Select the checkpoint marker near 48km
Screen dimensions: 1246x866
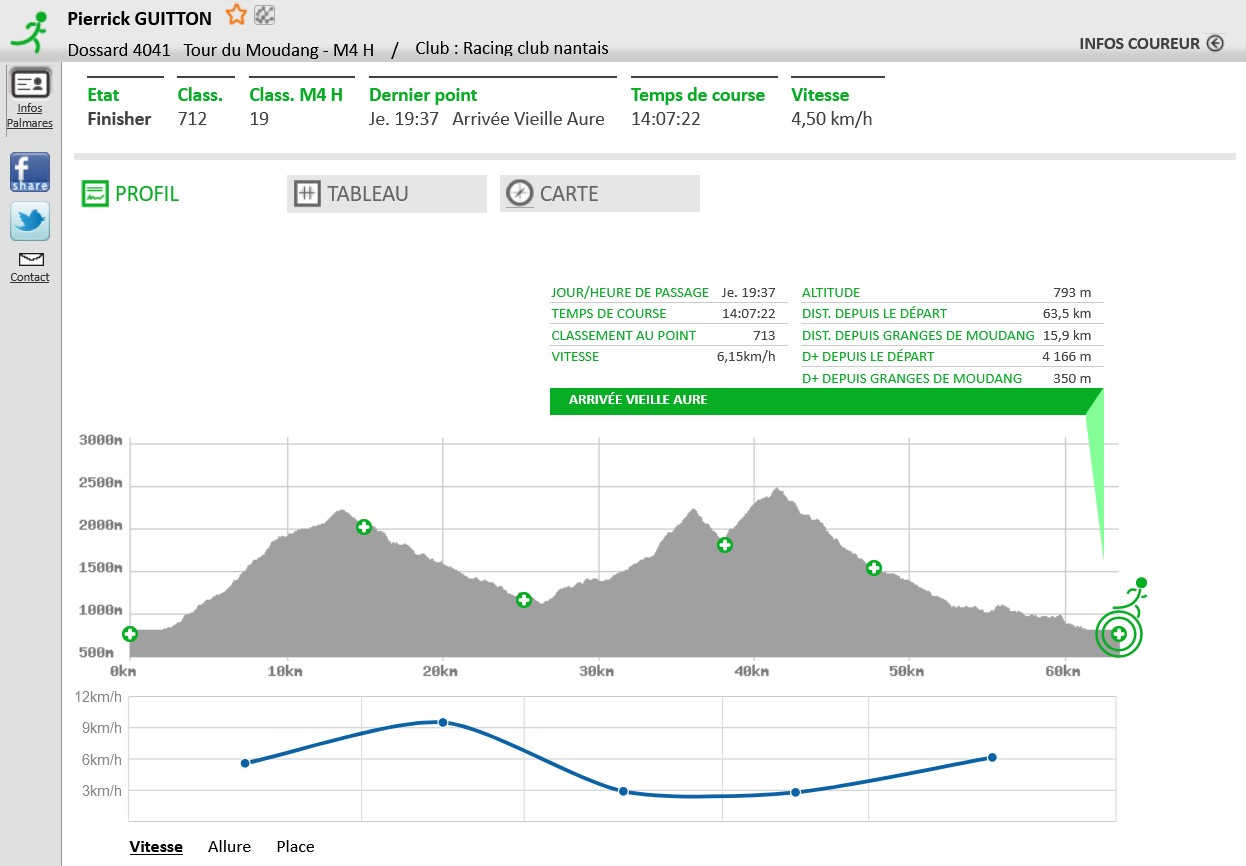pyautogui.click(x=874, y=568)
